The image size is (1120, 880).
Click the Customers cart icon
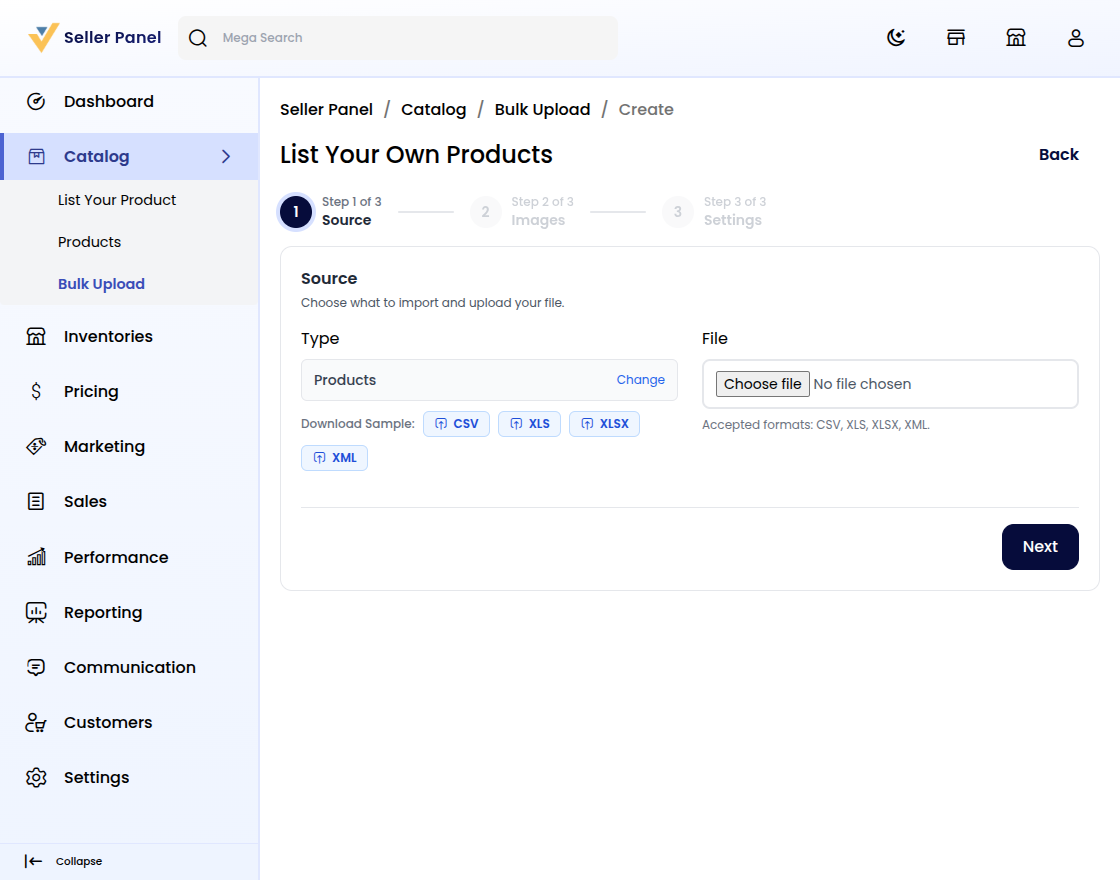pos(36,722)
